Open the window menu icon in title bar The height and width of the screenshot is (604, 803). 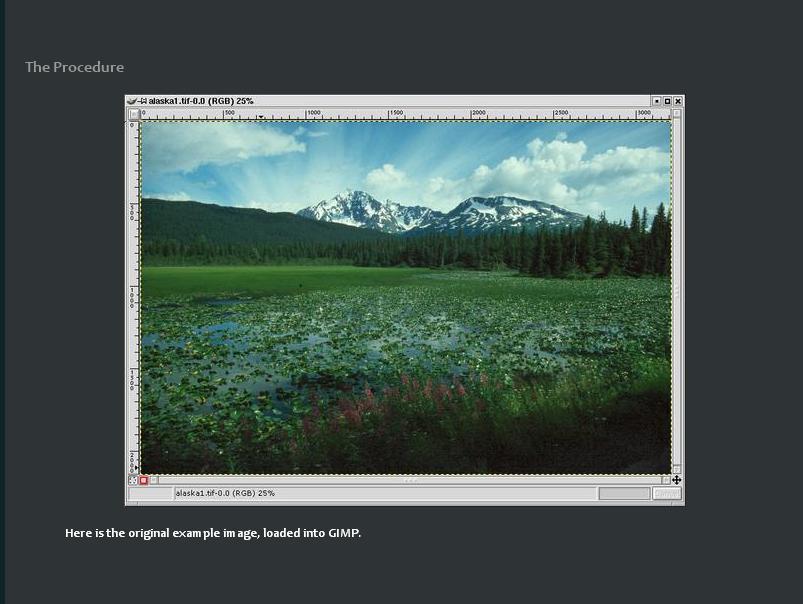click(x=131, y=101)
